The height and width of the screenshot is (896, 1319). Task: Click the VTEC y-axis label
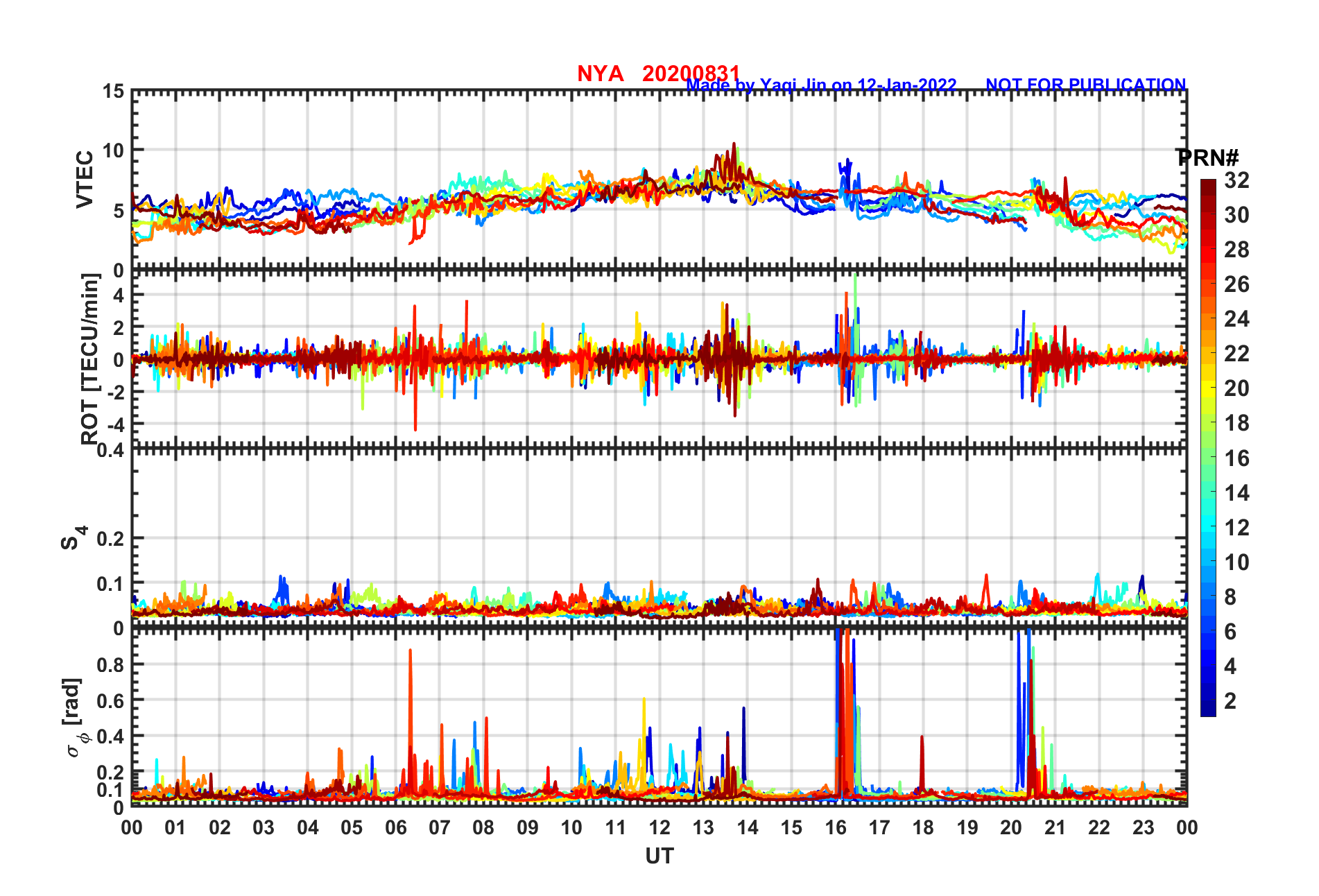coord(85,179)
